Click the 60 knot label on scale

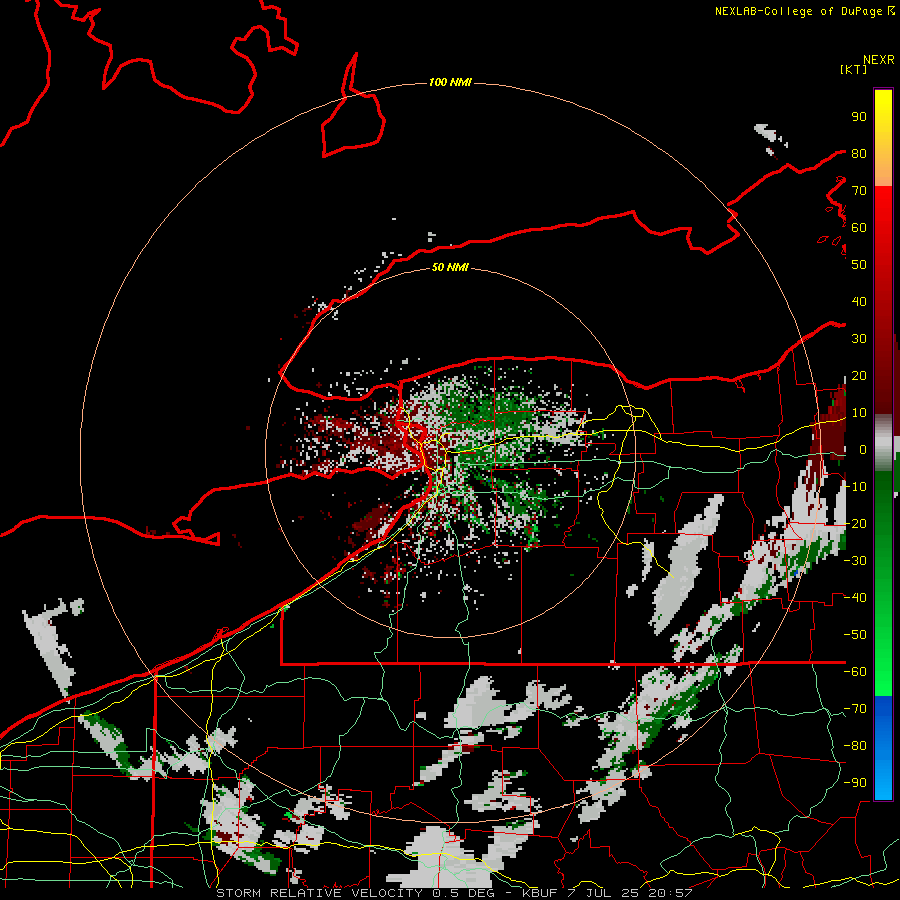[x=859, y=227]
